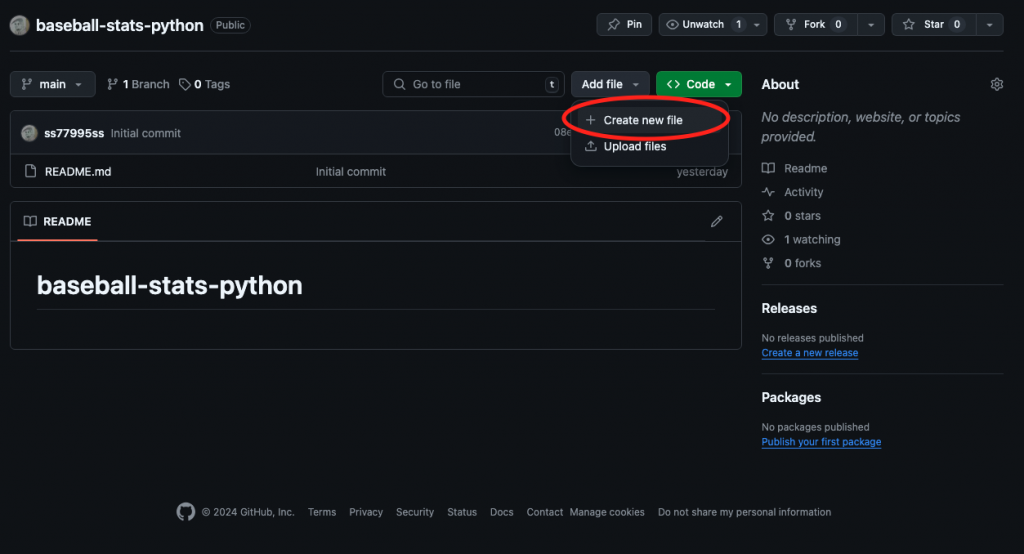View the 0 forks link
The image size is (1024, 554).
click(792, 263)
